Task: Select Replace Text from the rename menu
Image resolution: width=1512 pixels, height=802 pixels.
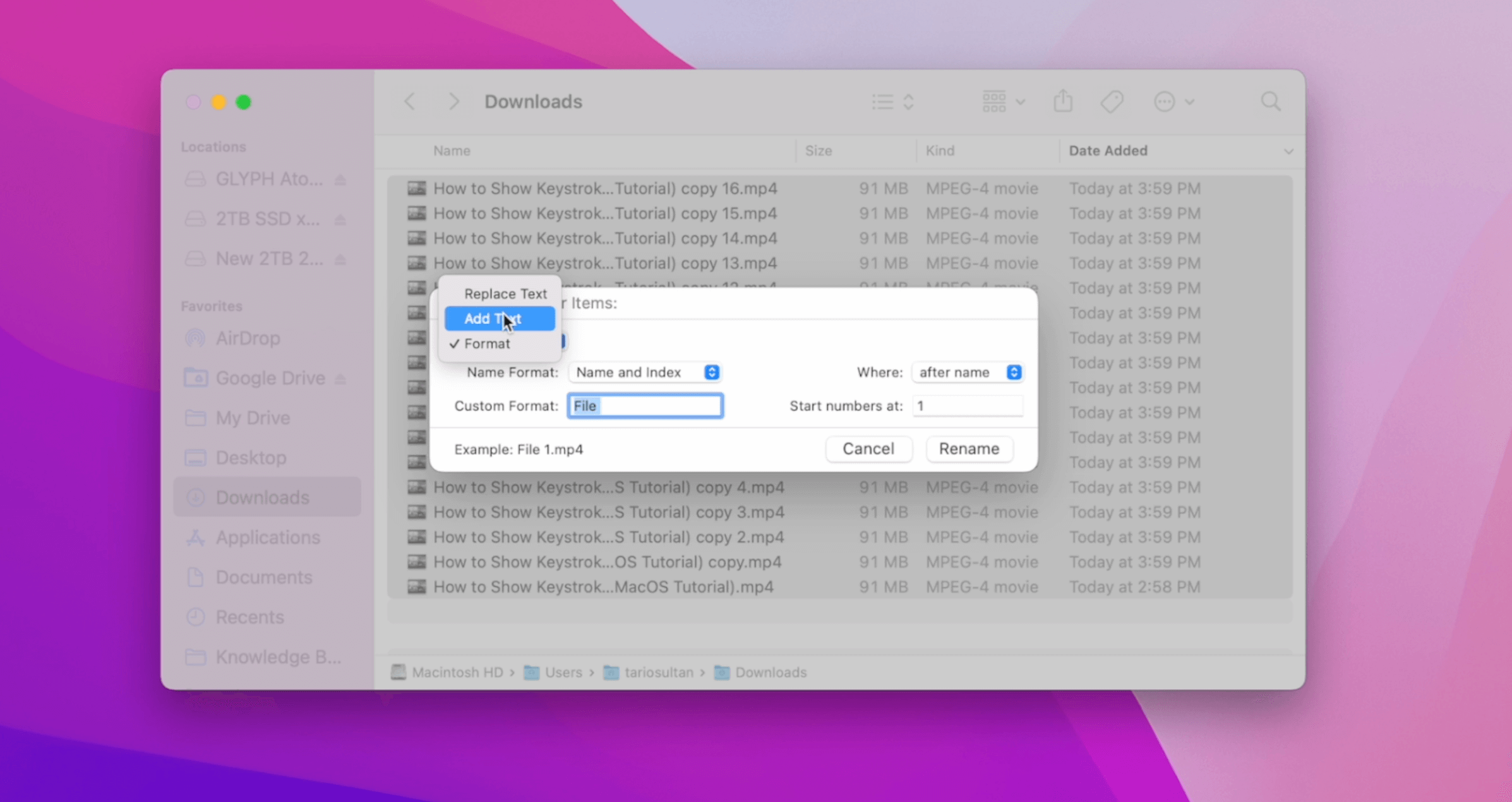Action: coord(505,293)
